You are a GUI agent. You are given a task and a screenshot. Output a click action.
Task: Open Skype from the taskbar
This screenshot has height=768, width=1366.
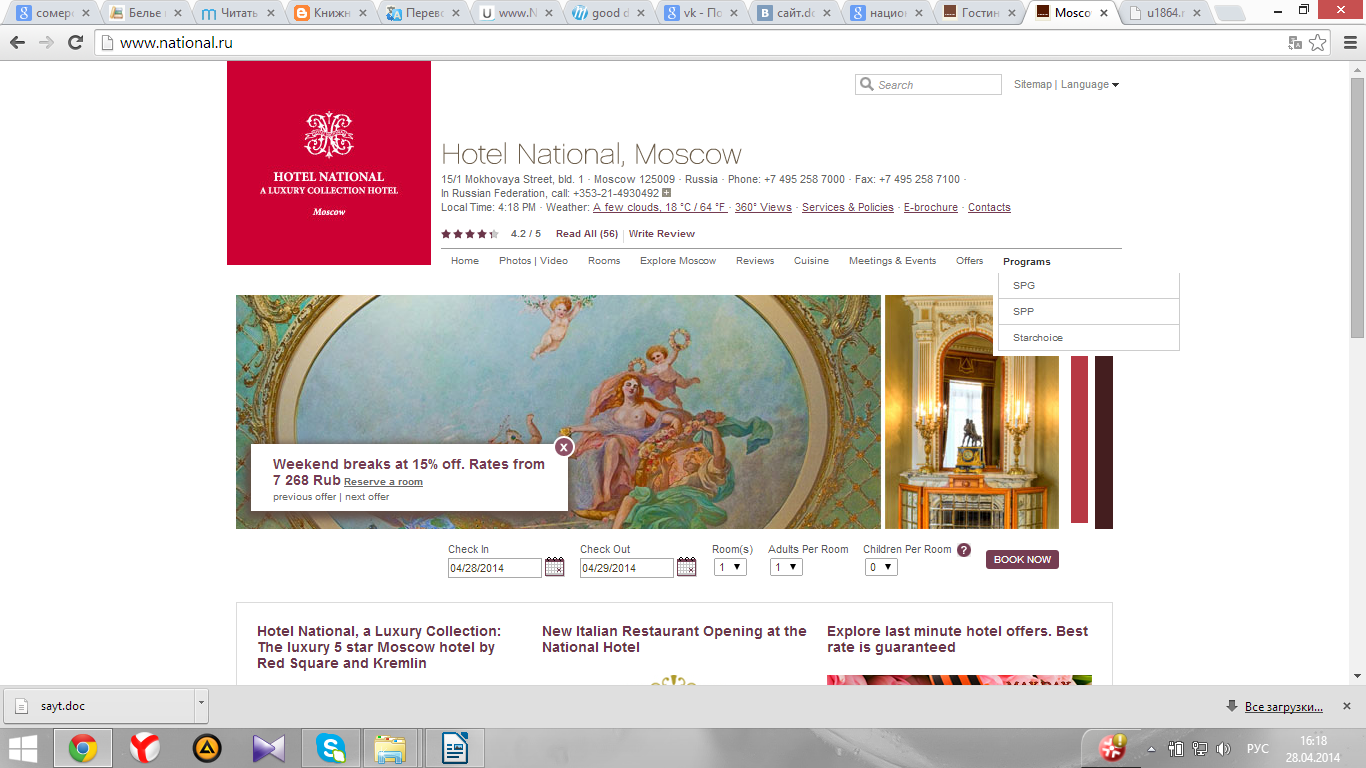330,748
